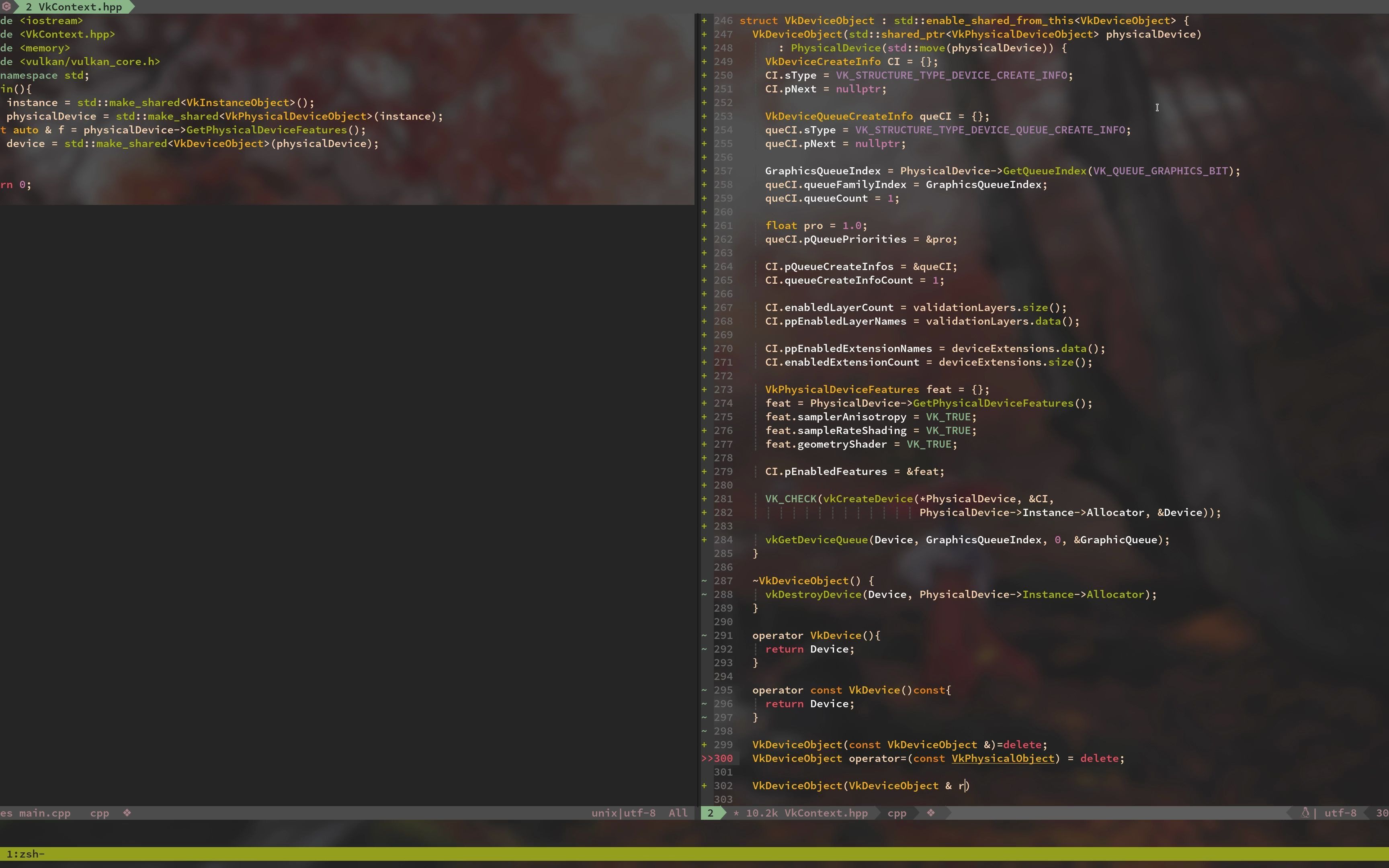Screen dimensions: 1389x868
Task: Click the main.cpp filename in statusline
Action: (45, 813)
